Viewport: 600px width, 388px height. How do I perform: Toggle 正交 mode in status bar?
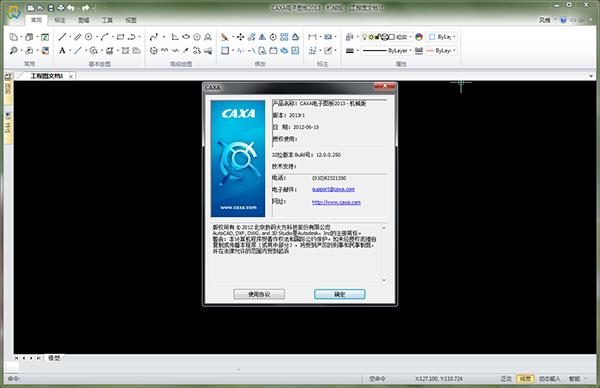pyautogui.click(x=506, y=378)
